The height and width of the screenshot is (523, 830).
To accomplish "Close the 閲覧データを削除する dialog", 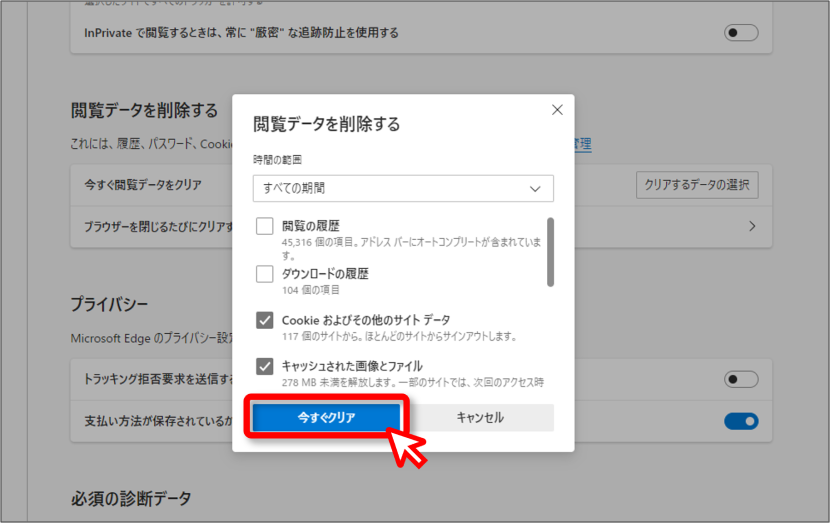I will tap(557, 110).
